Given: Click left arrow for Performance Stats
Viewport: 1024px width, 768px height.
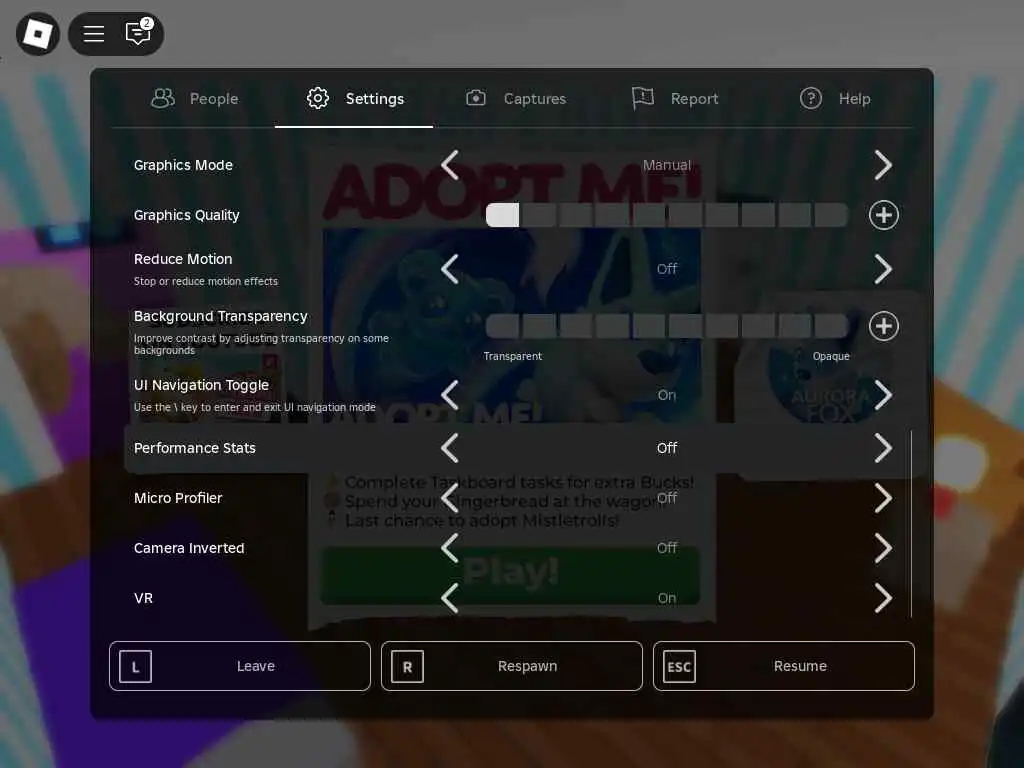Looking at the screenshot, I should click(450, 448).
